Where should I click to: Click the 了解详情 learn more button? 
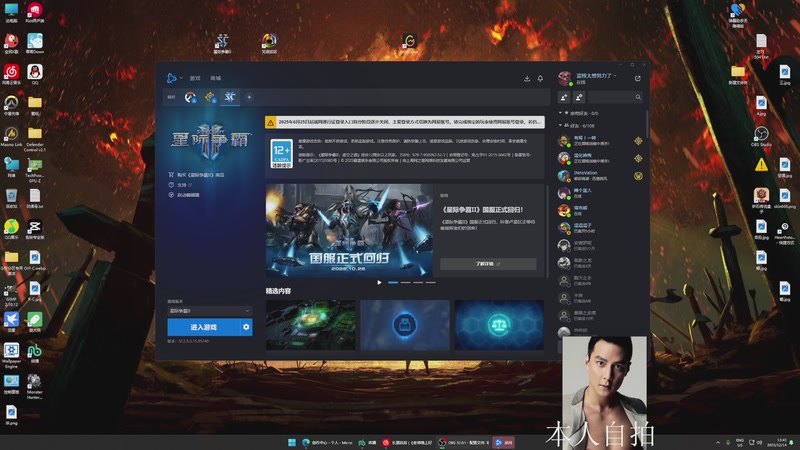(488, 264)
